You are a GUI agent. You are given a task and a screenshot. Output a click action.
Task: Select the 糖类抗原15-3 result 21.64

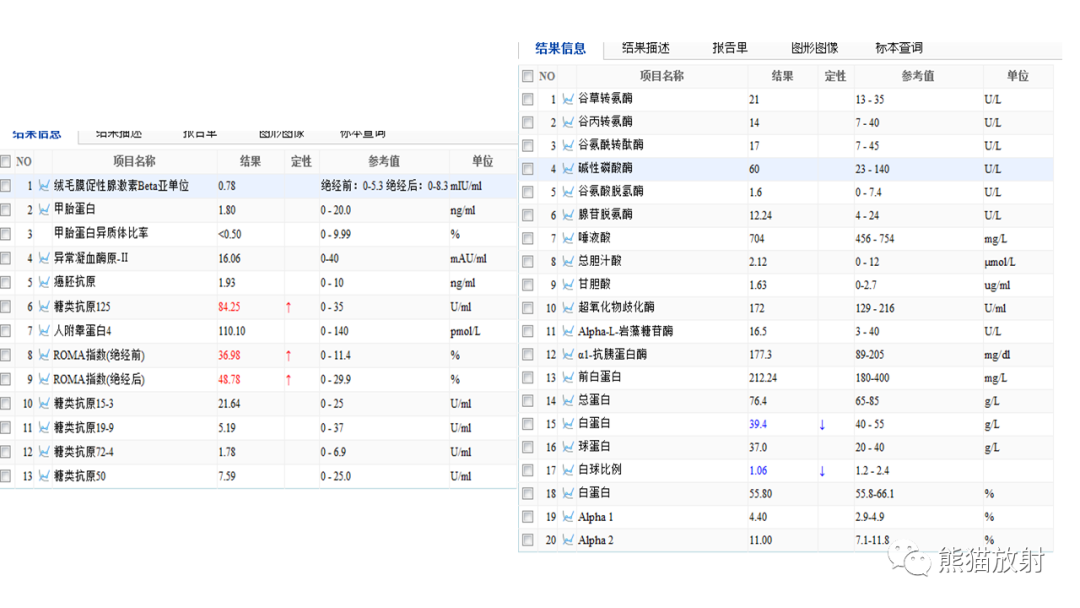[229, 403]
